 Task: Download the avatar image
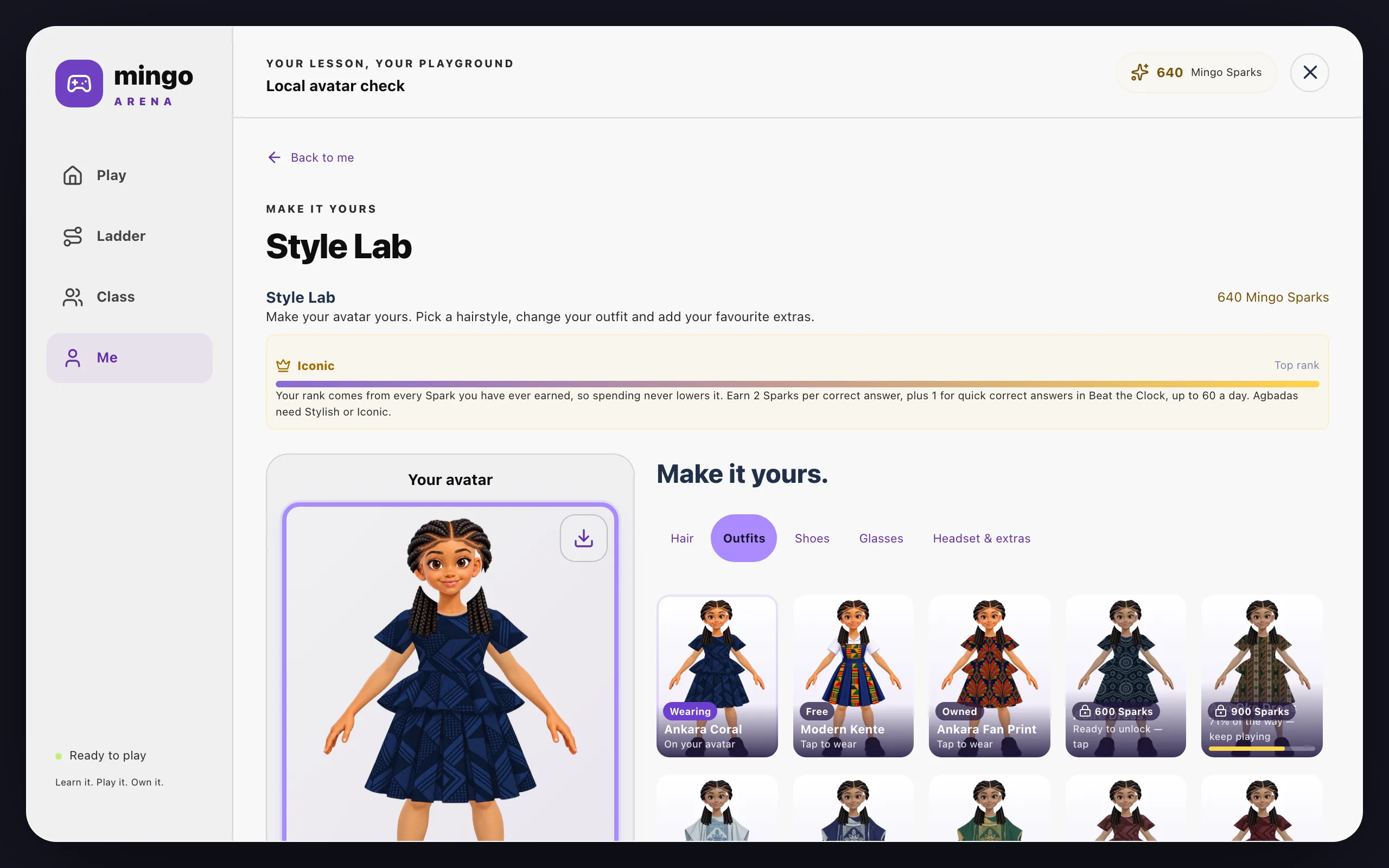coord(584,538)
